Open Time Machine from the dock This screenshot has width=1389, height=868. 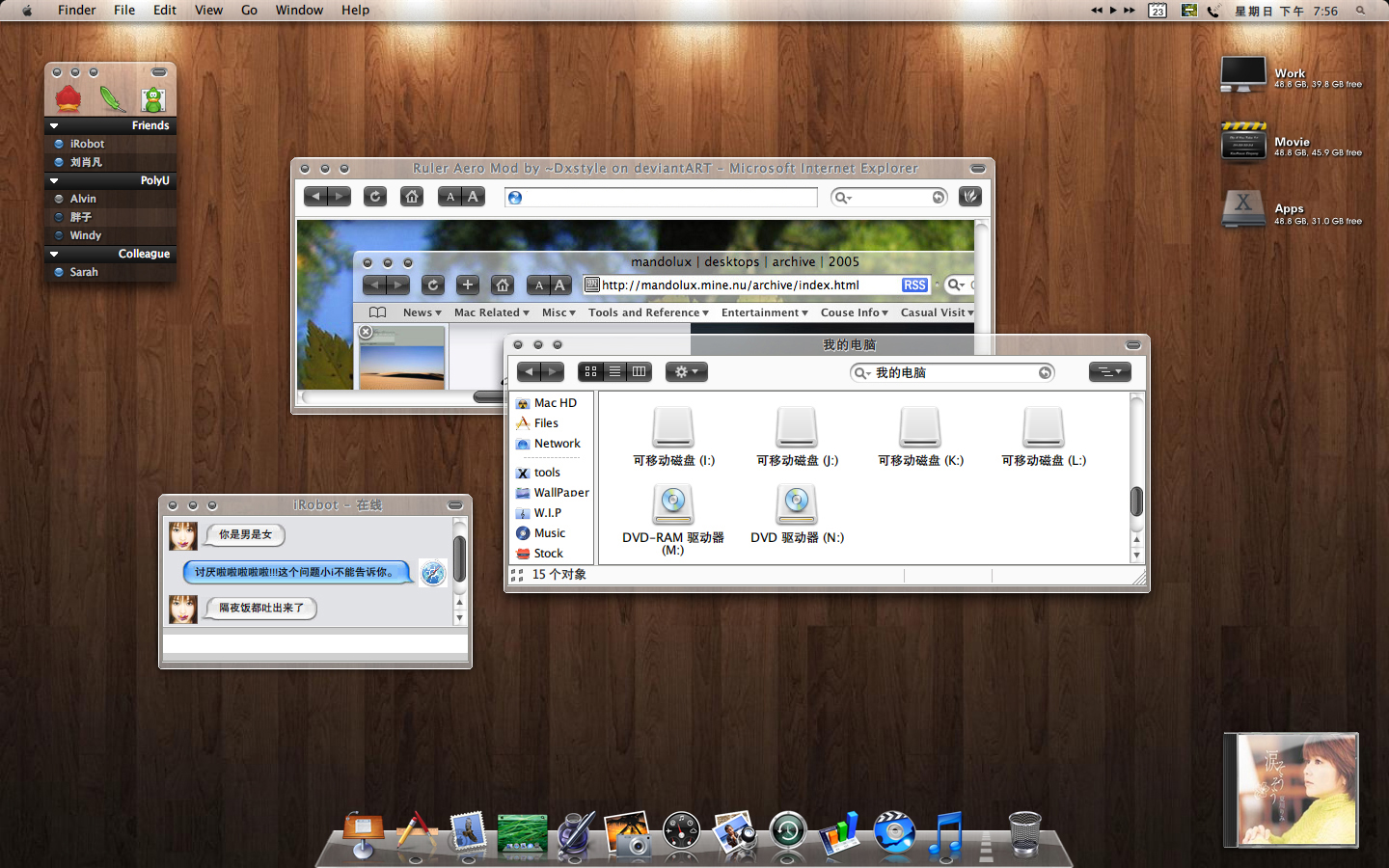point(788,831)
